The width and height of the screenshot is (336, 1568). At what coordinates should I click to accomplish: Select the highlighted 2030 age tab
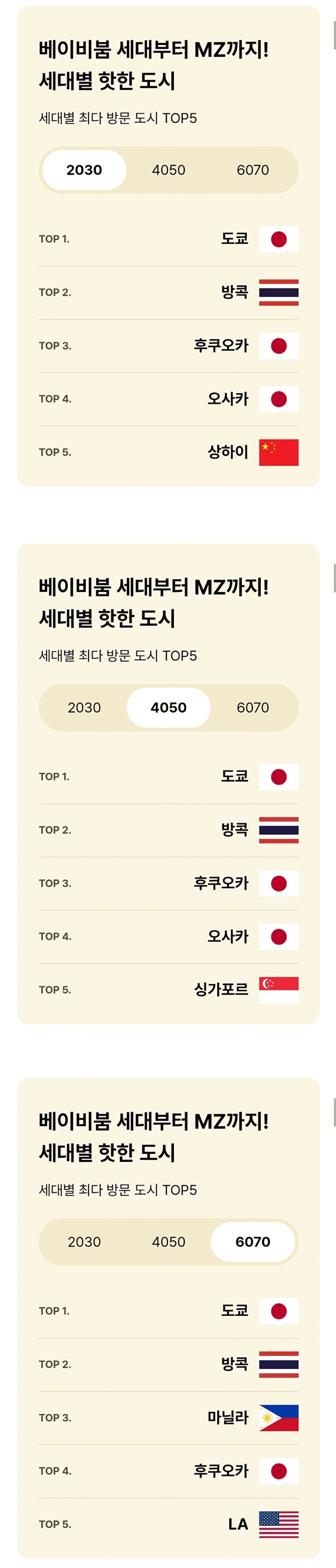(x=85, y=170)
